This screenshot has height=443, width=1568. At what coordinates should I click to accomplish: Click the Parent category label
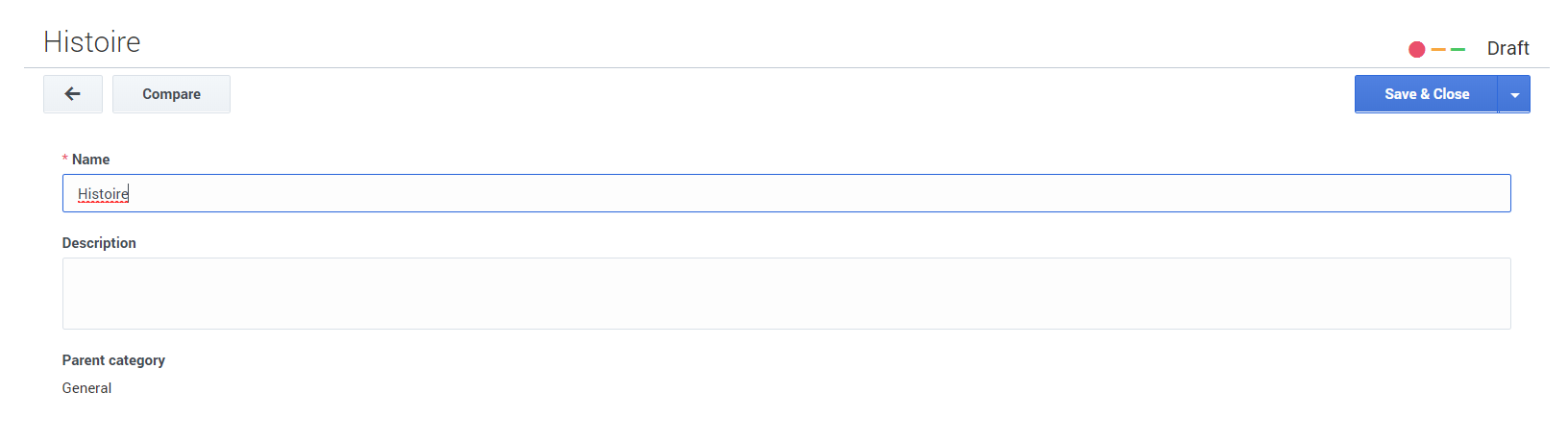[x=113, y=360]
